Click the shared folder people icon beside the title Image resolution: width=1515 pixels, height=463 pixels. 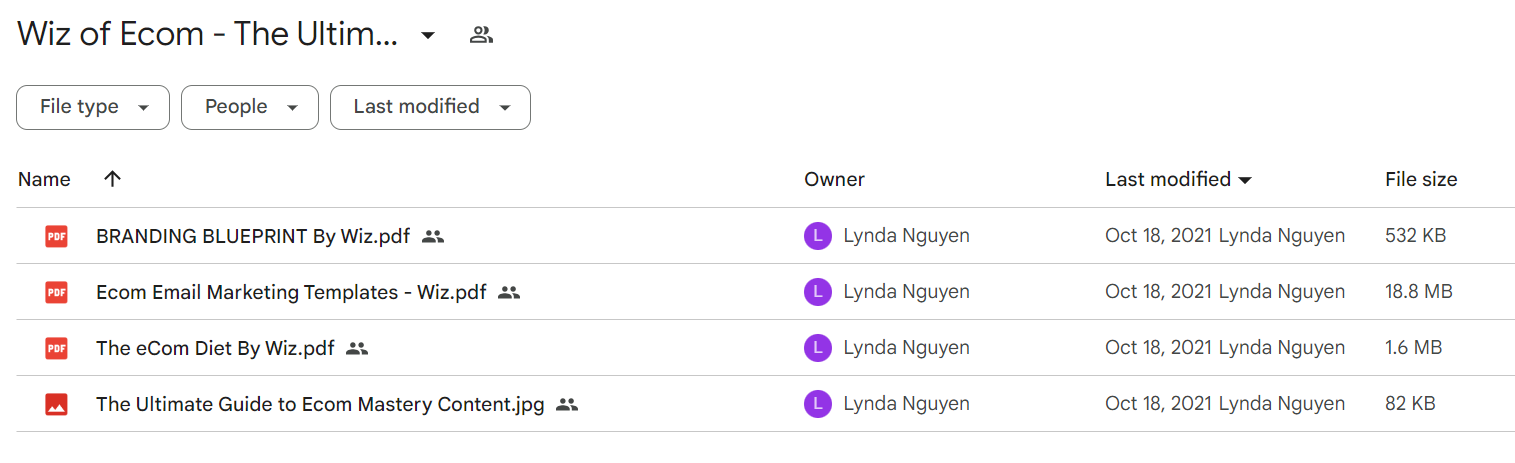pyautogui.click(x=481, y=36)
